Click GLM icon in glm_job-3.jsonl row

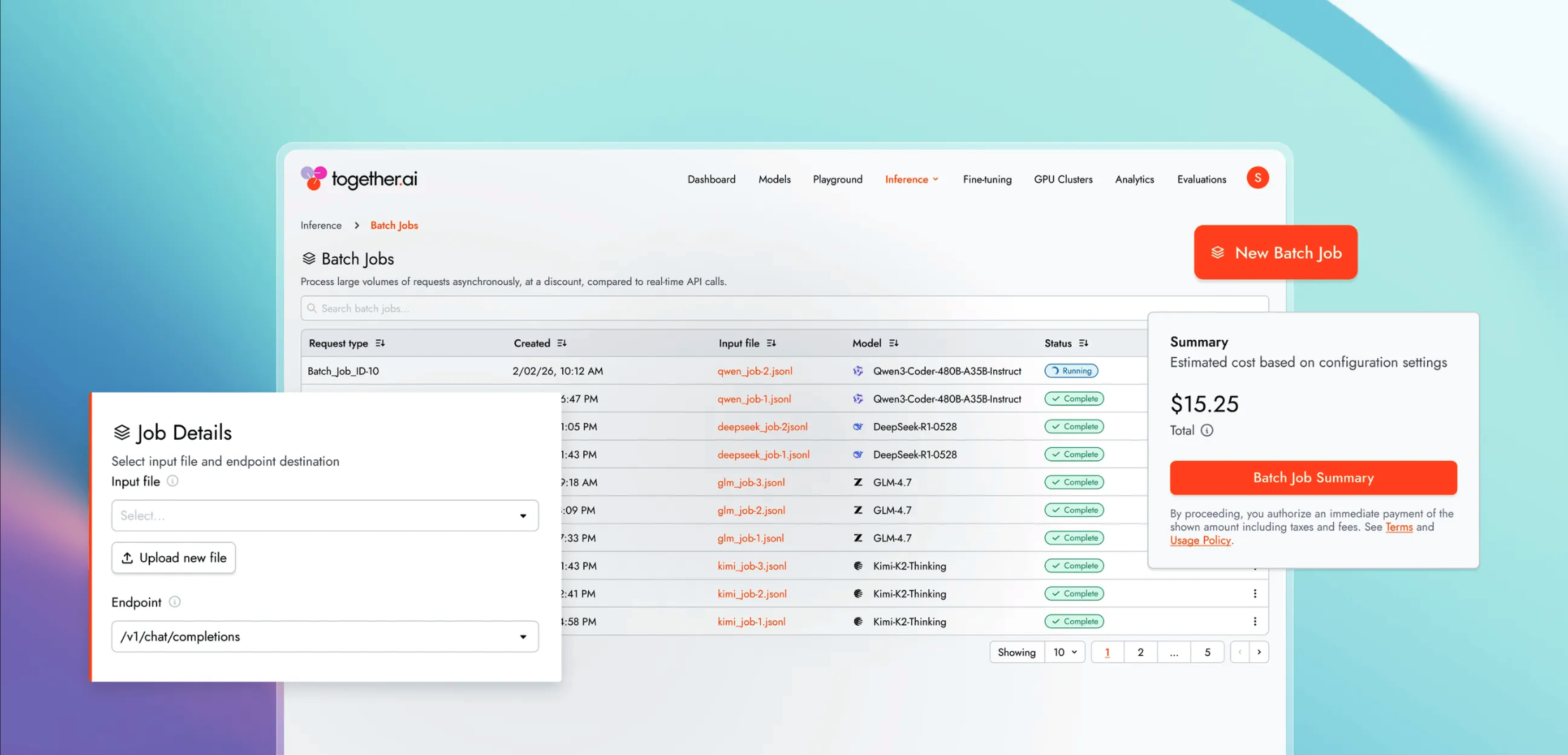tap(858, 482)
